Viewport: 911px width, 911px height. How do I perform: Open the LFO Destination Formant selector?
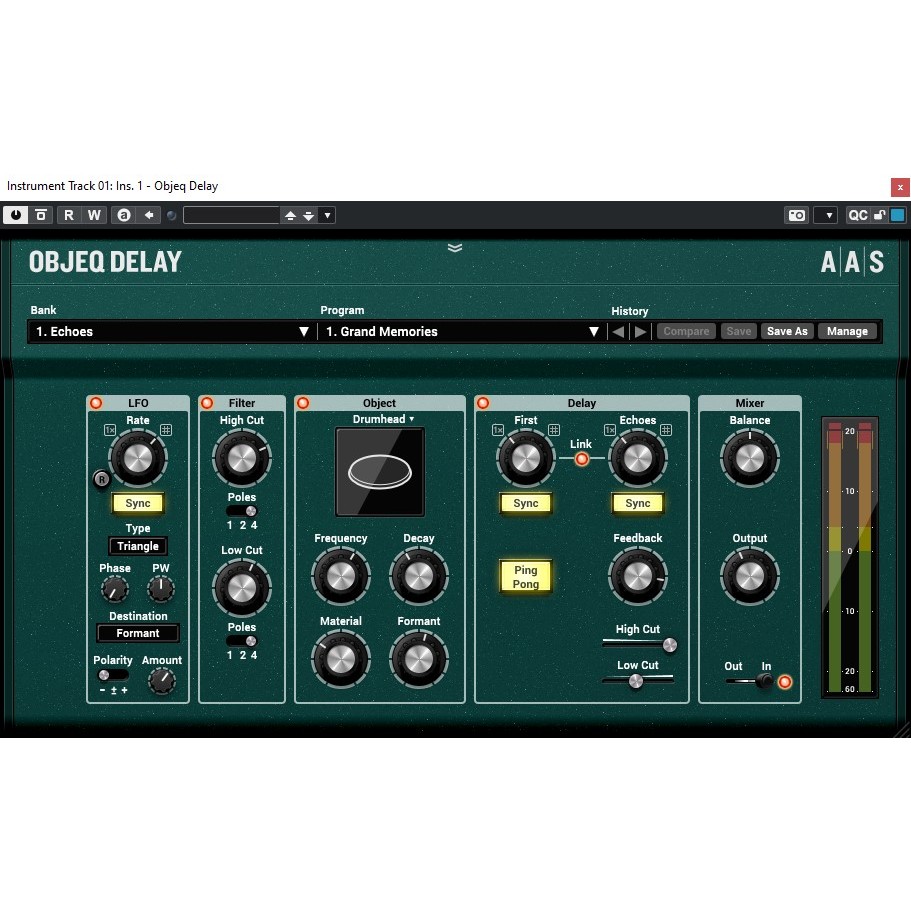(x=138, y=633)
